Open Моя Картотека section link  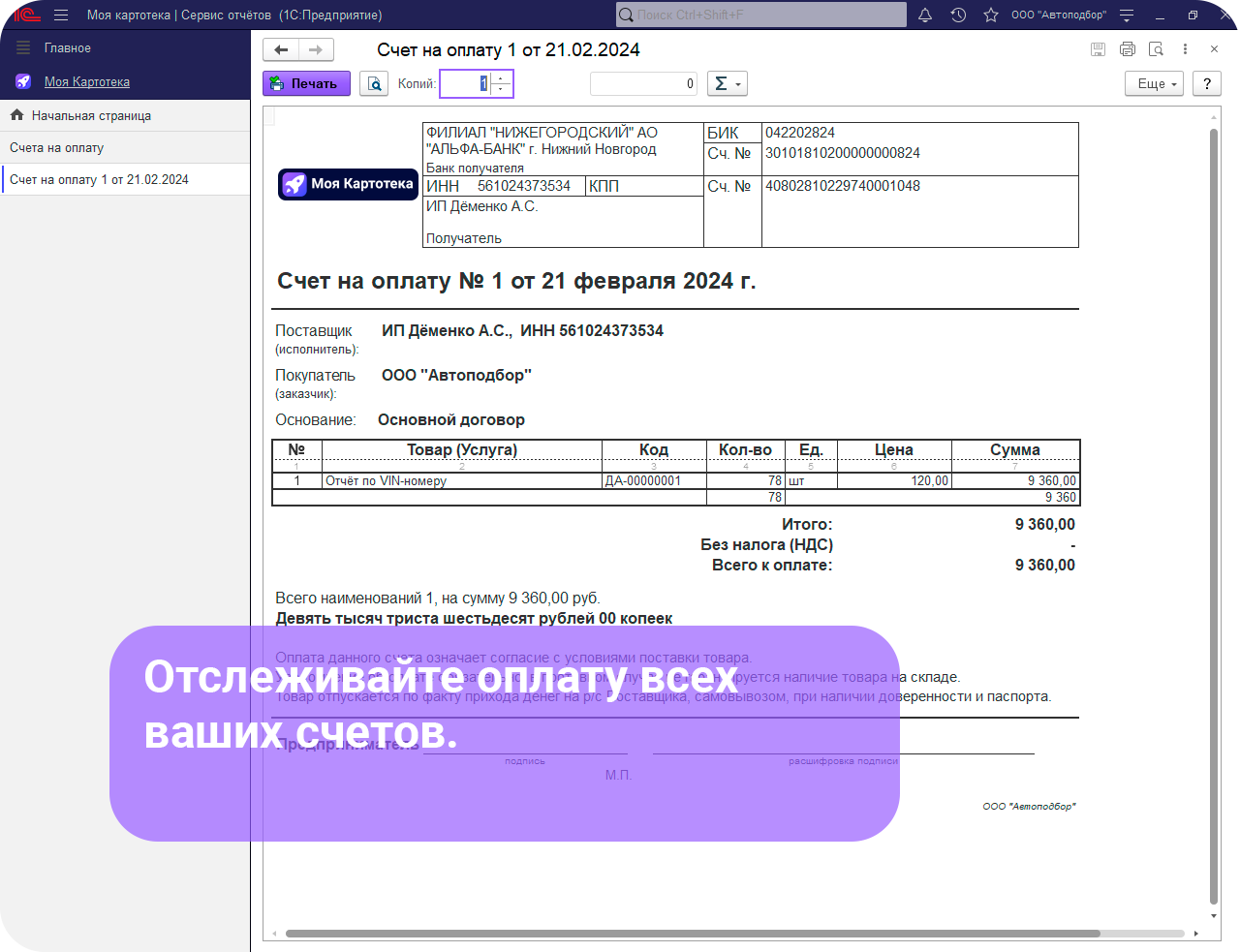pyautogui.click(x=87, y=82)
